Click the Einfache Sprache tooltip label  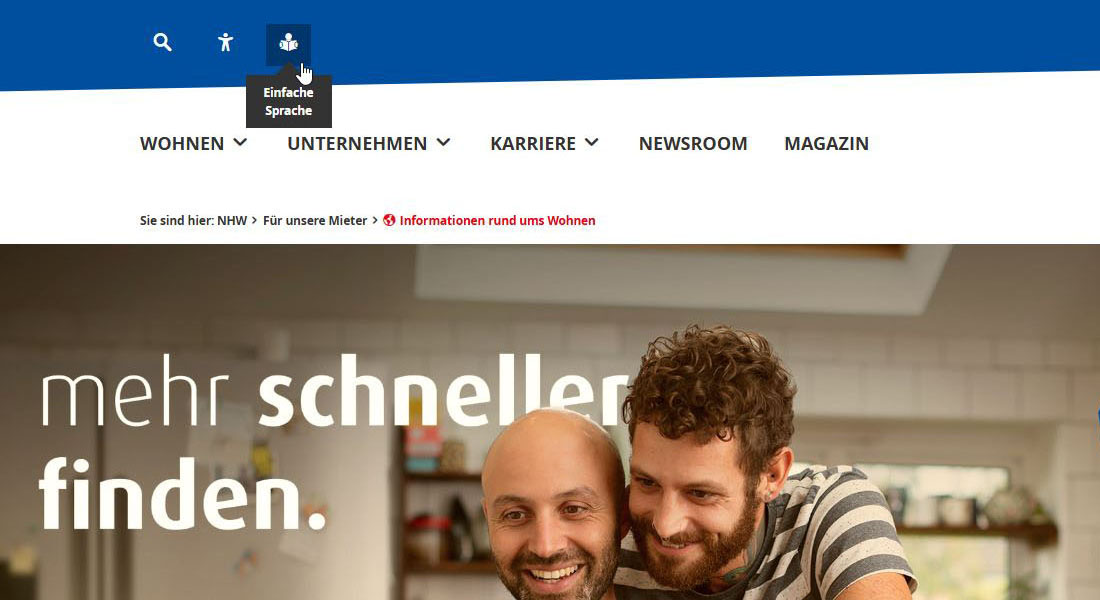pos(288,101)
